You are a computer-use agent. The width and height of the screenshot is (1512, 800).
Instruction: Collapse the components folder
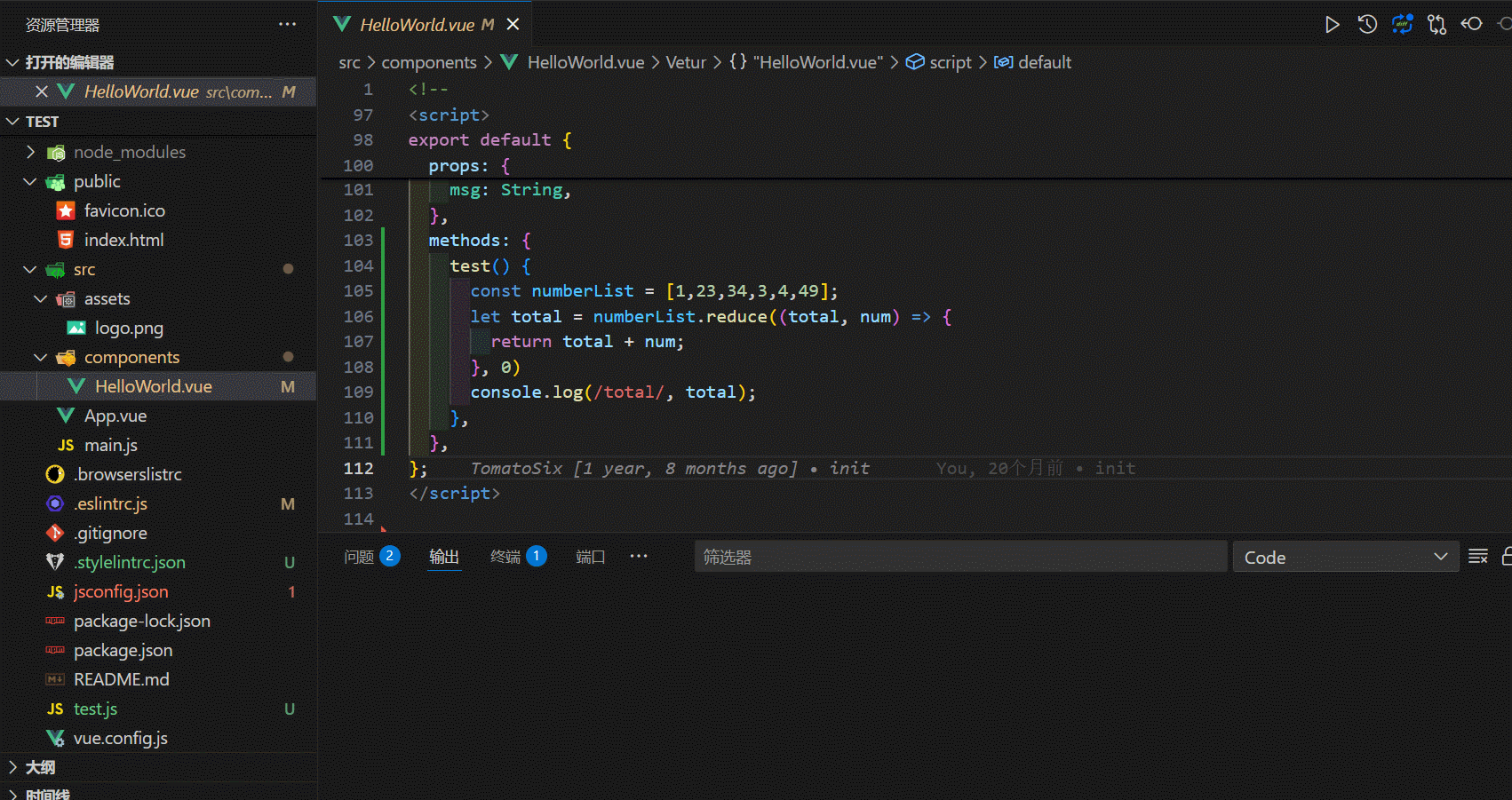coord(41,357)
